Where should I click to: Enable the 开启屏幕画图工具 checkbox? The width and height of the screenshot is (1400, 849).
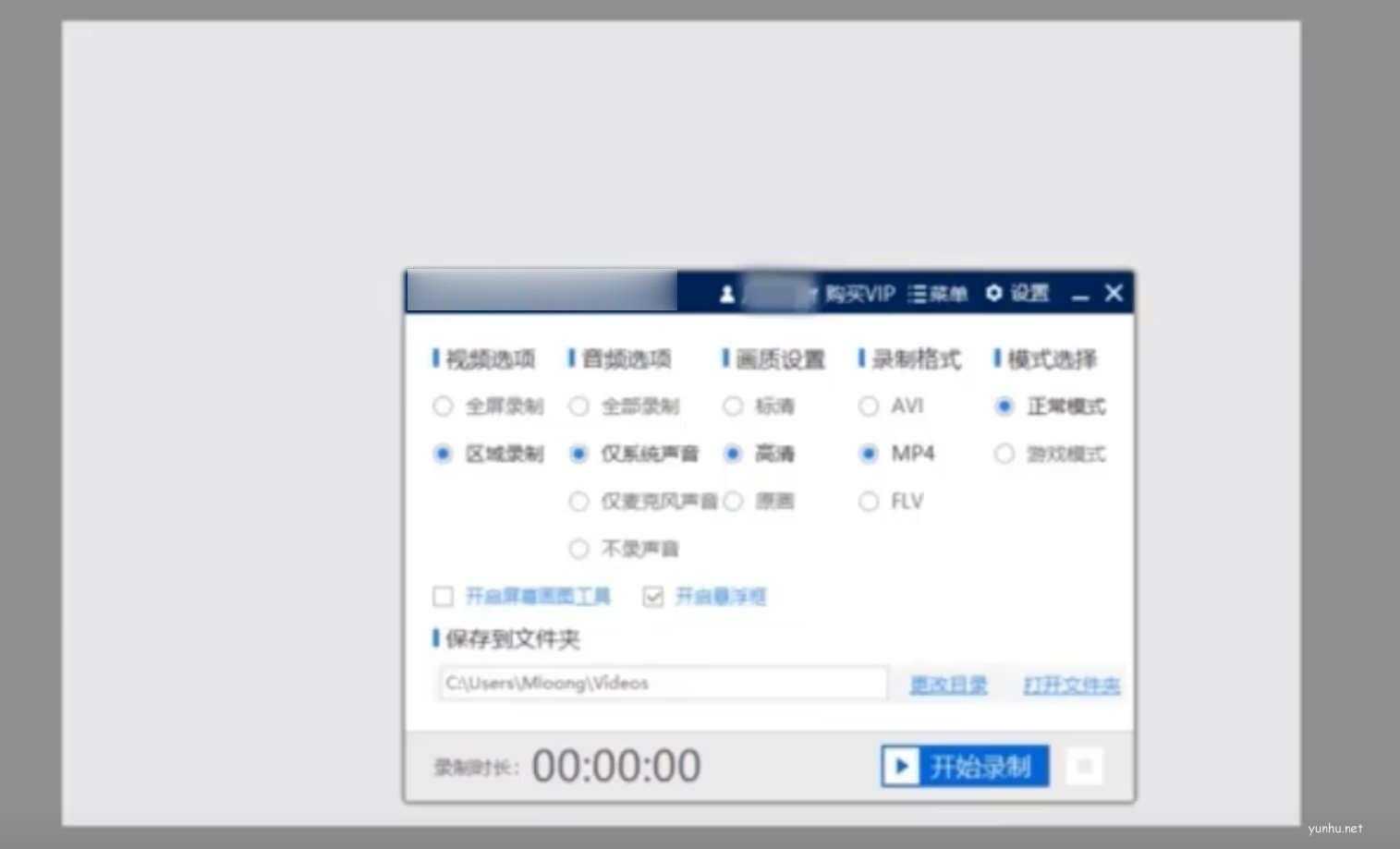click(x=443, y=597)
